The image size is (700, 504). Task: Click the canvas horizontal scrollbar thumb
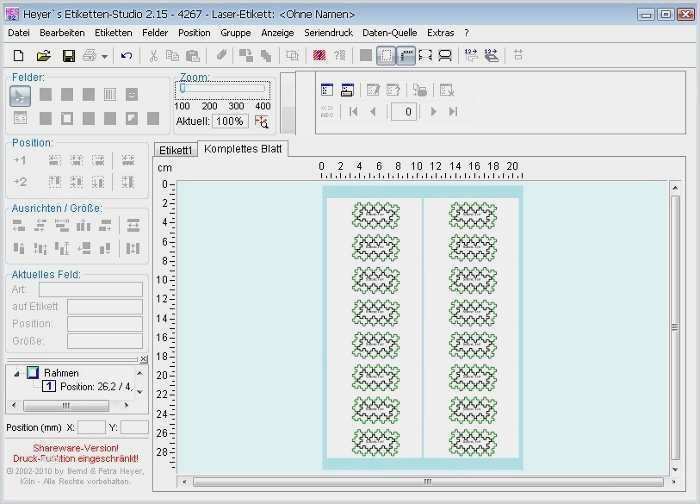point(428,482)
